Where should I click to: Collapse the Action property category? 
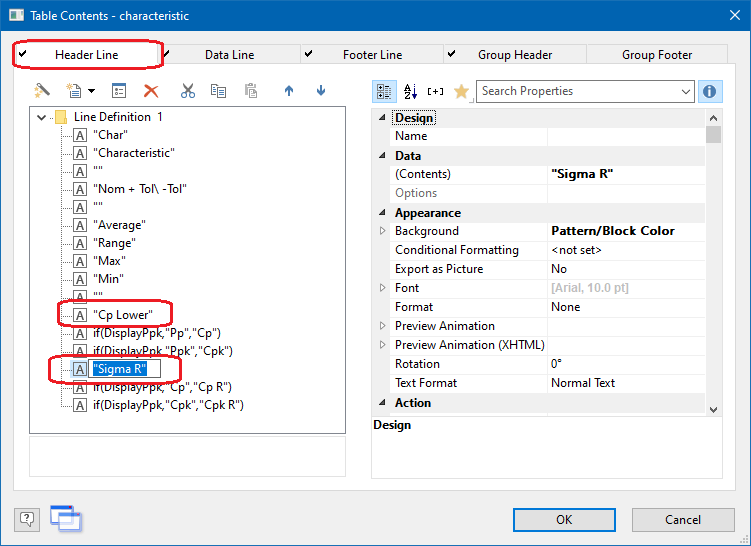coord(382,402)
